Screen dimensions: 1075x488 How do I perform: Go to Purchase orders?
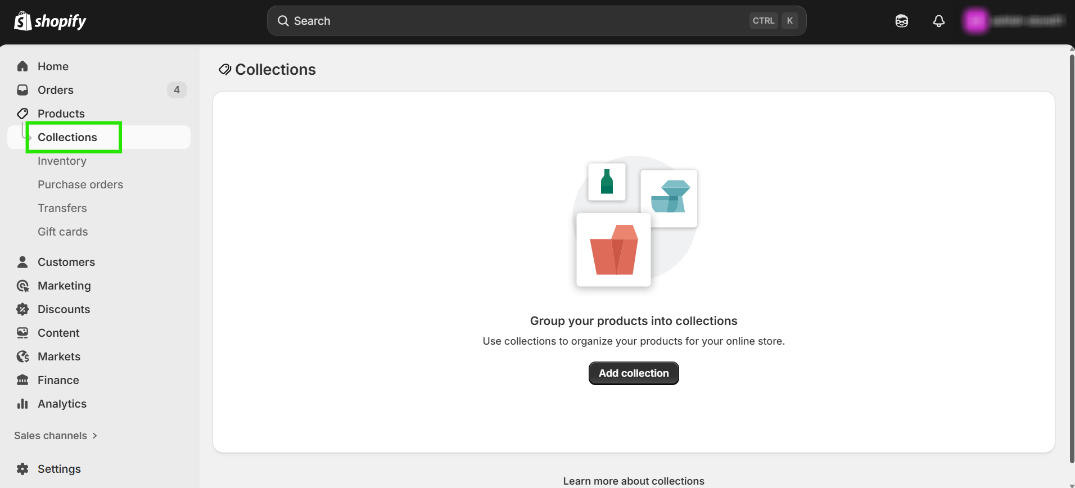[80, 185]
